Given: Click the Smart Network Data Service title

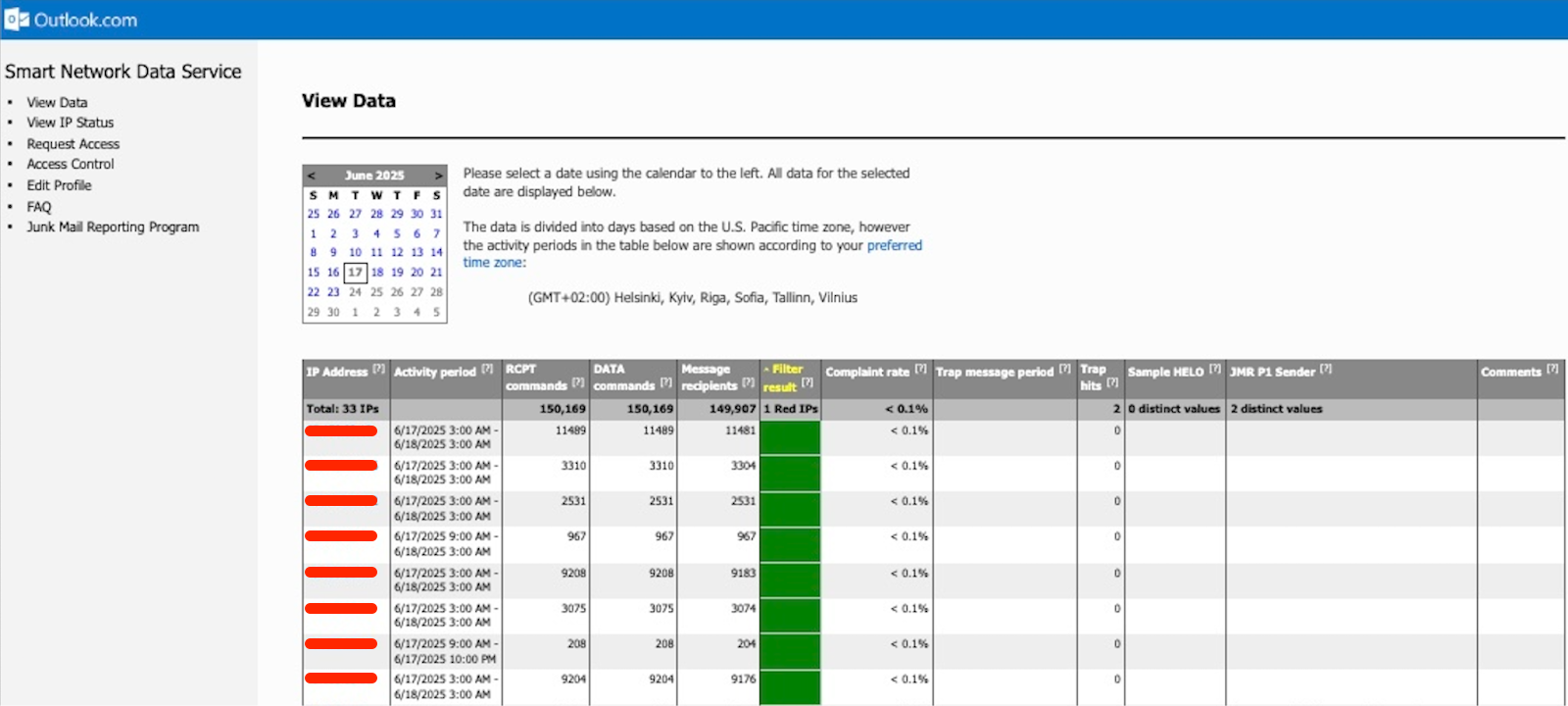Looking at the screenshot, I should click(122, 72).
